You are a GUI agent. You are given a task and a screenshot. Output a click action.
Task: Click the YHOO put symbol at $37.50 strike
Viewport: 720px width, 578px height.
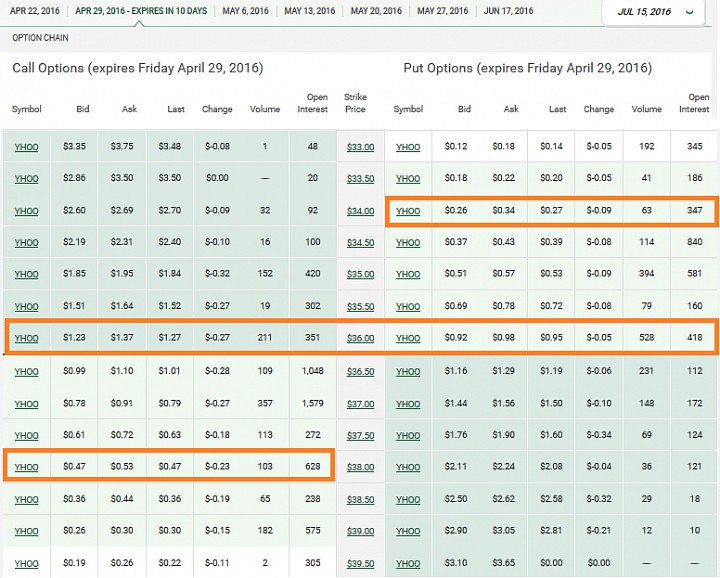[408, 436]
